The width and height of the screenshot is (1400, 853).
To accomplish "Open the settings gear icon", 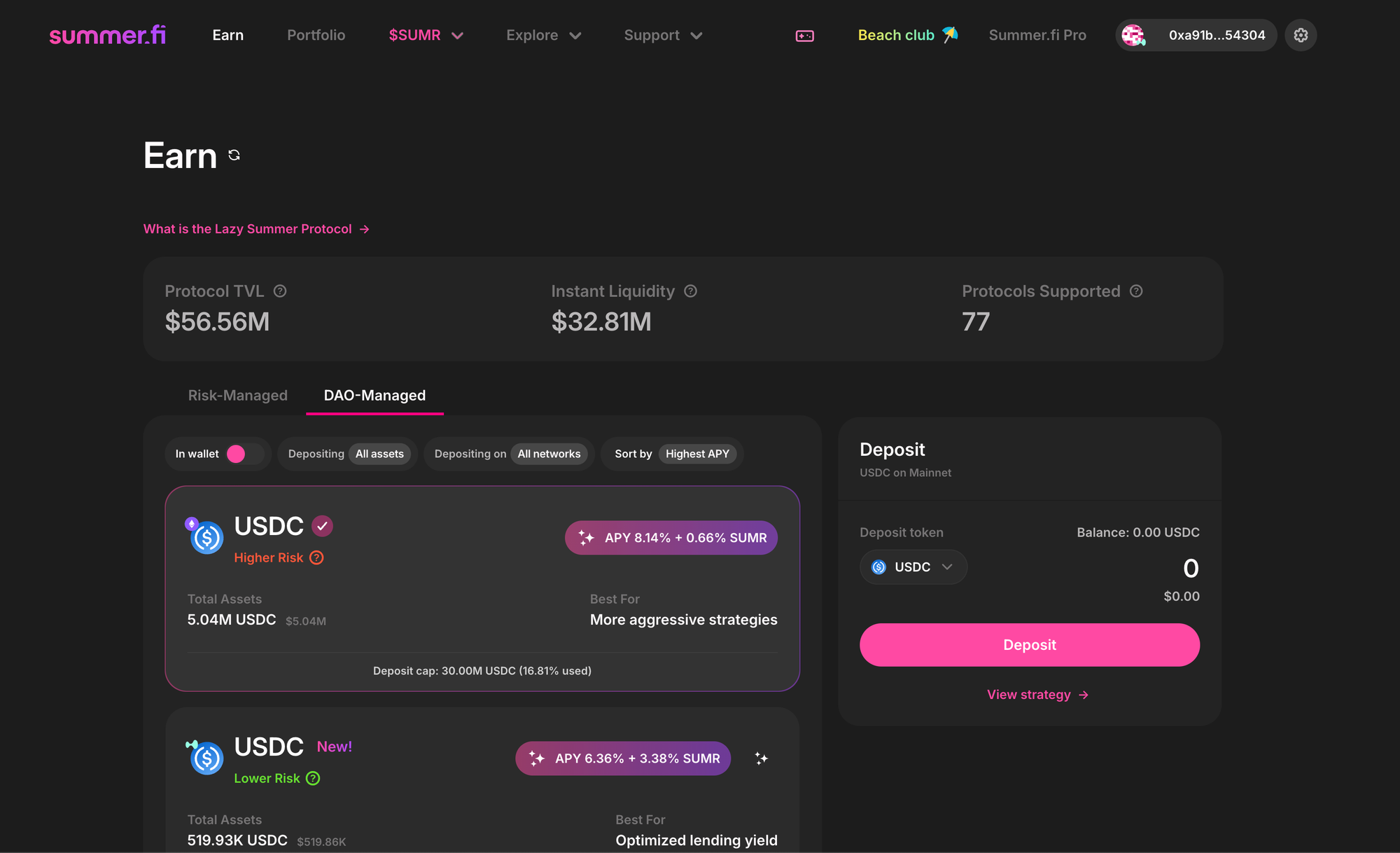I will [1301, 35].
